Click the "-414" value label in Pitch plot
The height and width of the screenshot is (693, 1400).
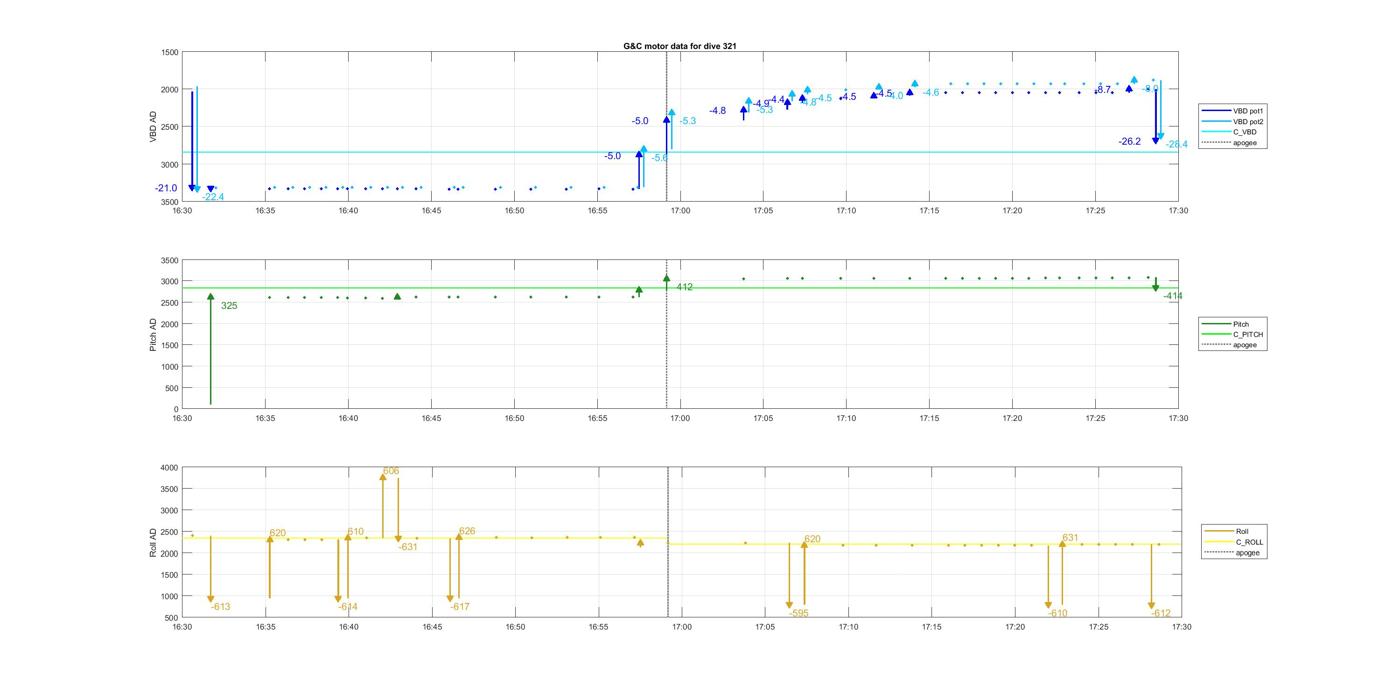(x=1173, y=296)
